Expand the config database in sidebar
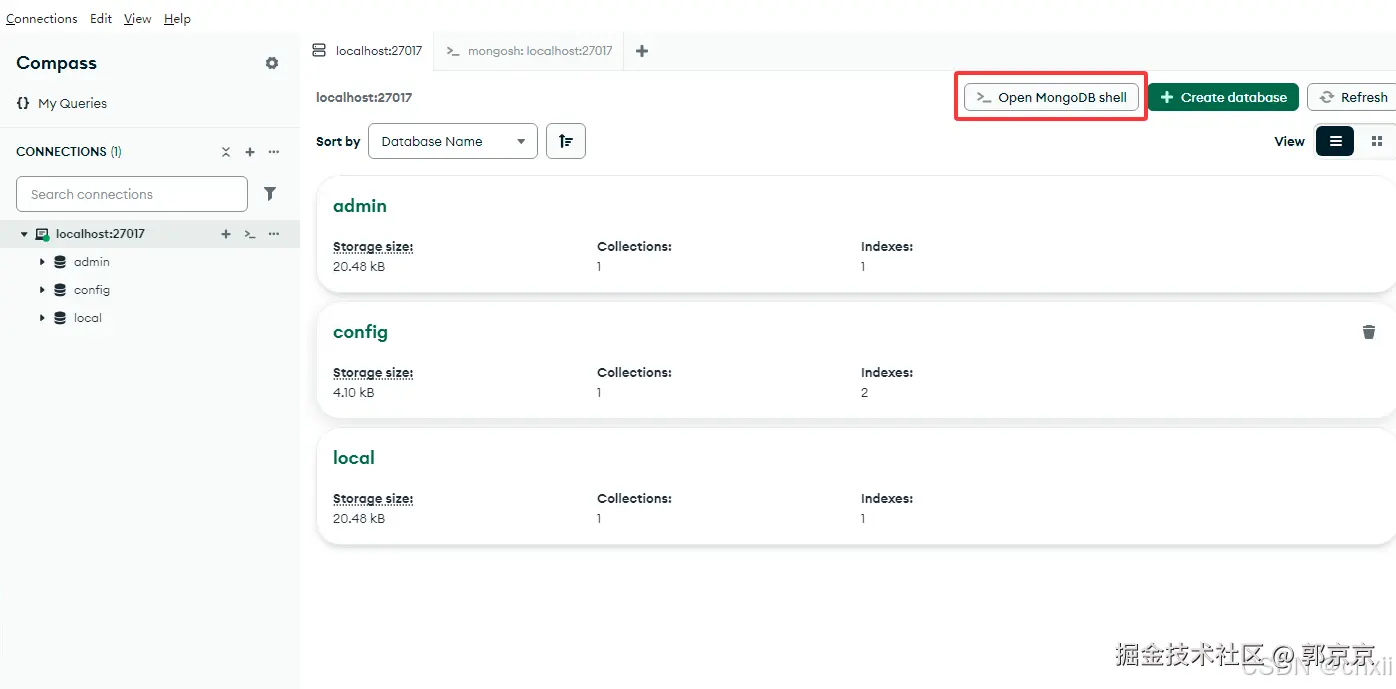This screenshot has height=689, width=1396. pos(42,290)
